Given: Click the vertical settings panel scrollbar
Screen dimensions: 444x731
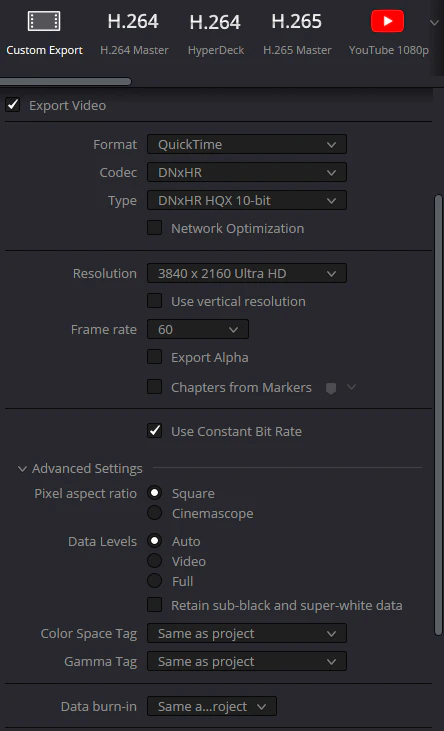Looking at the screenshot, I should click(438, 415).
